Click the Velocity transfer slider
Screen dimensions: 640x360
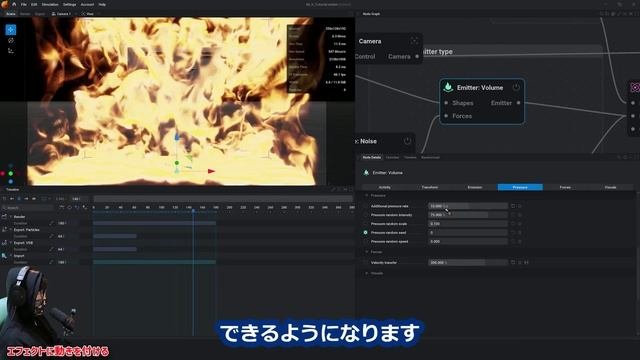468,262
